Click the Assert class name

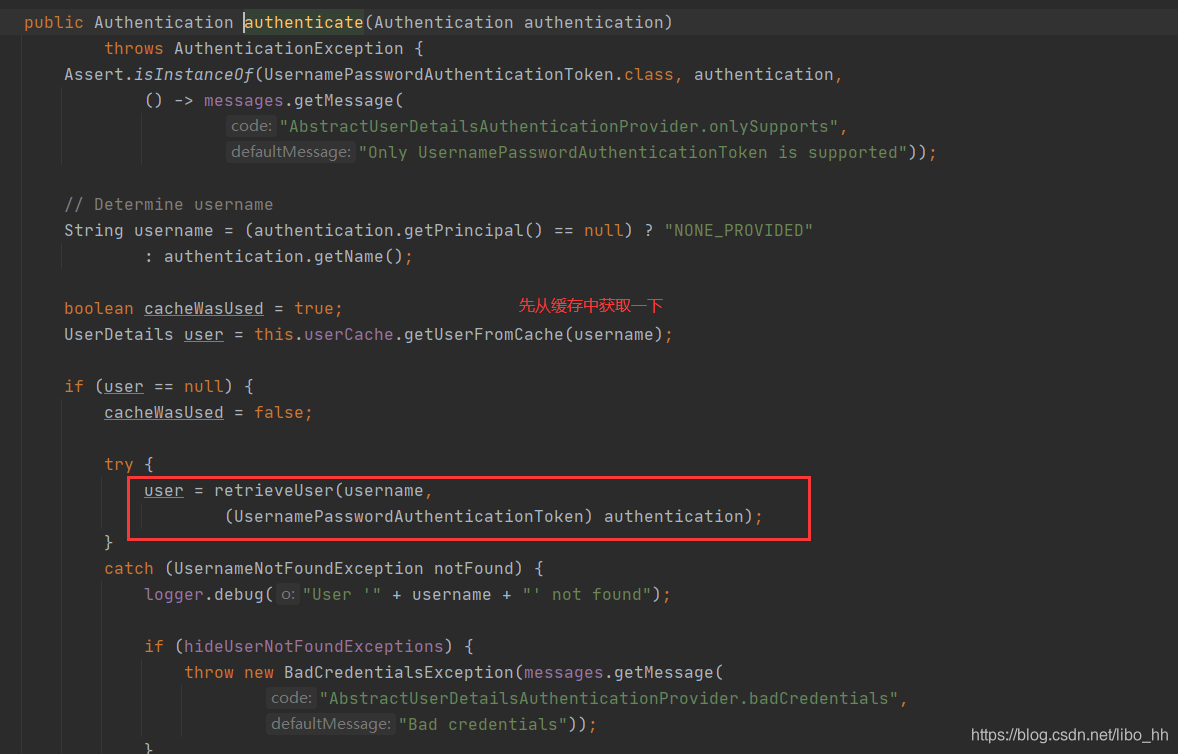point(94,74)
